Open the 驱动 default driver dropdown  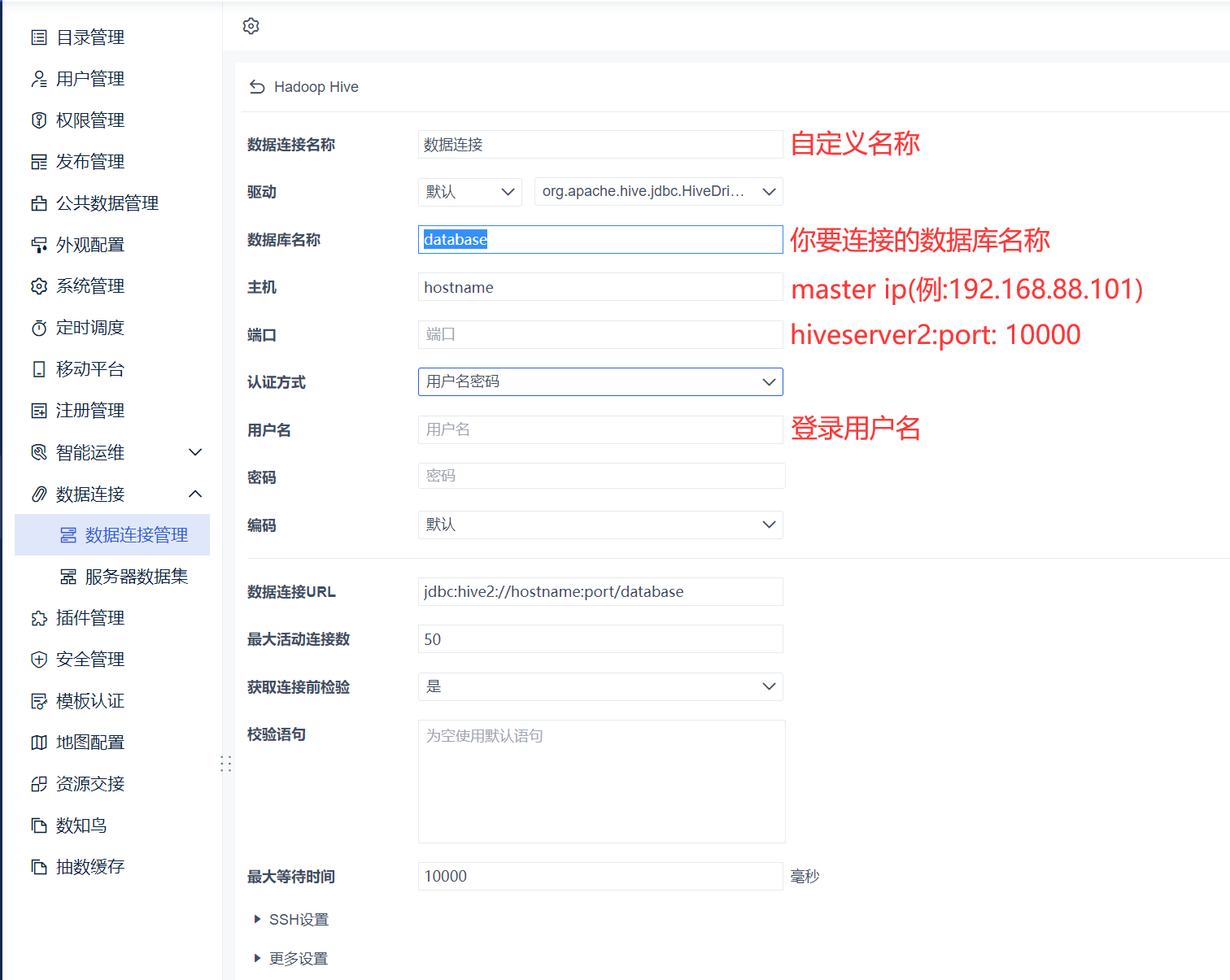coord(469,191)
